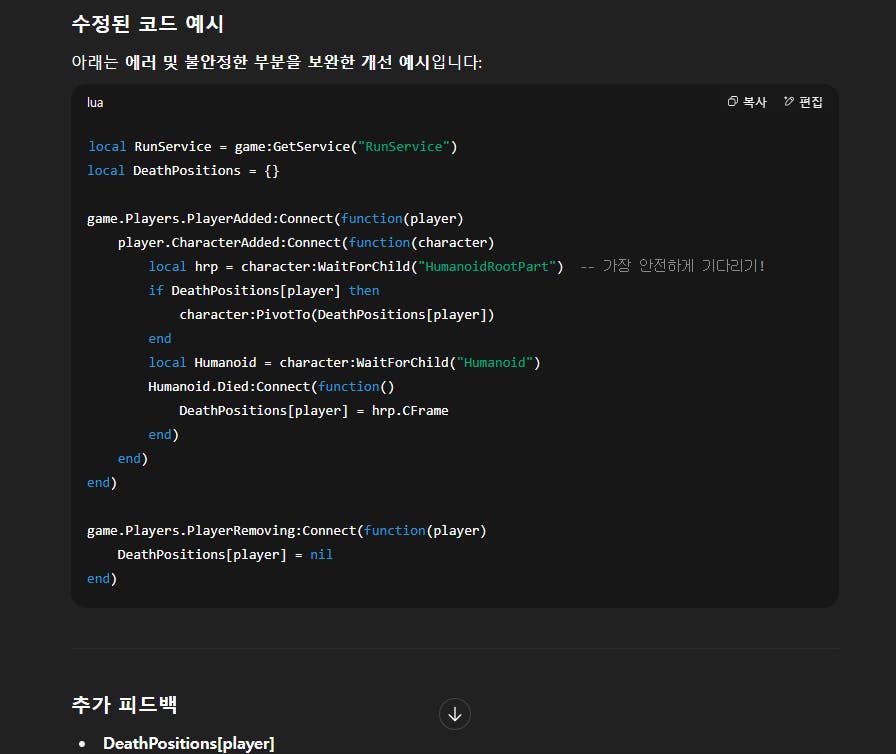Click the heading '수정된 코드 예시'
Viewport: 896px width, 754px height.
tap(147, 24)
